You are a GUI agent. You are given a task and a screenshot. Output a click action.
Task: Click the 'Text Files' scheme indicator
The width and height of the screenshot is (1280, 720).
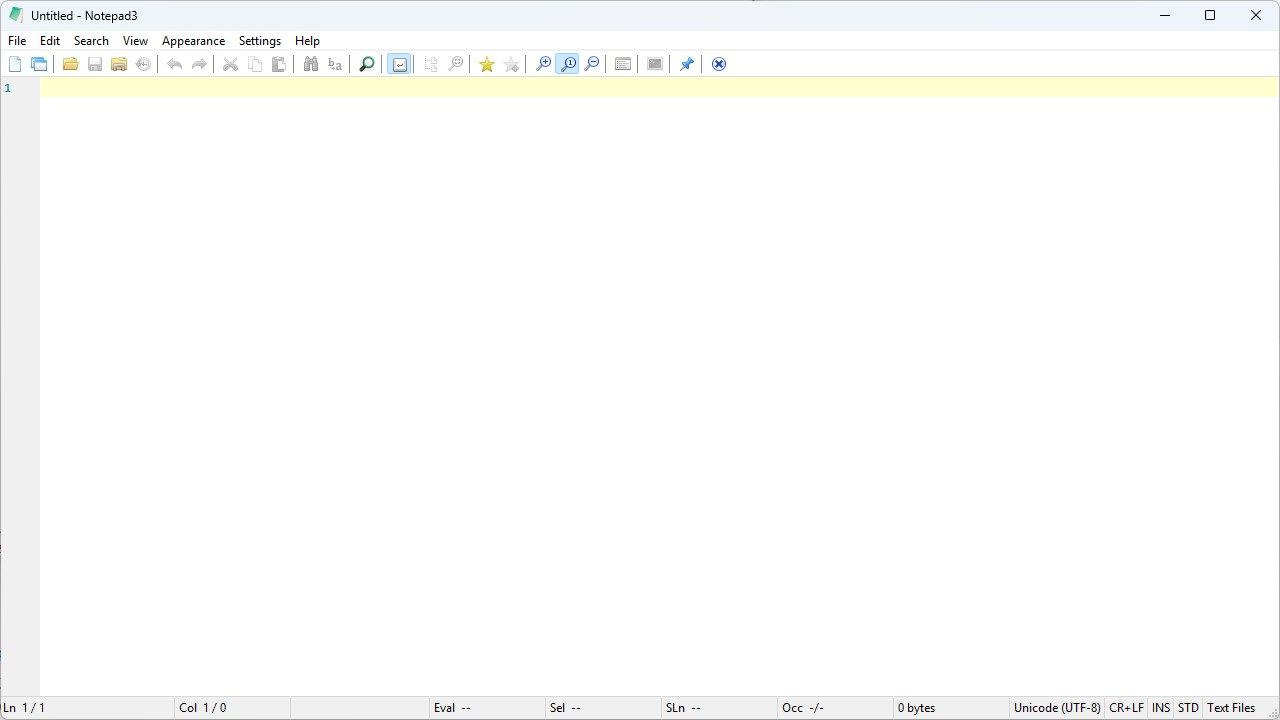pos(1231,708)
